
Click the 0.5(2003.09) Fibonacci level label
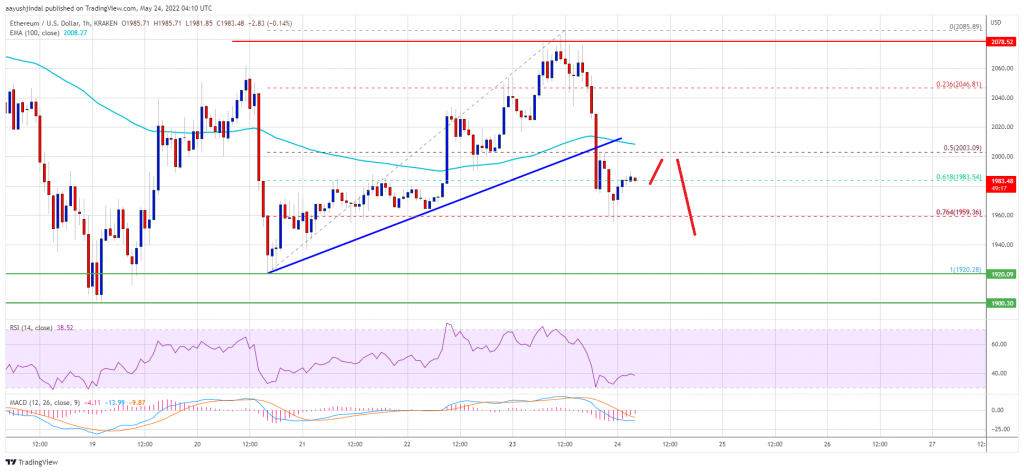(965, 148)
